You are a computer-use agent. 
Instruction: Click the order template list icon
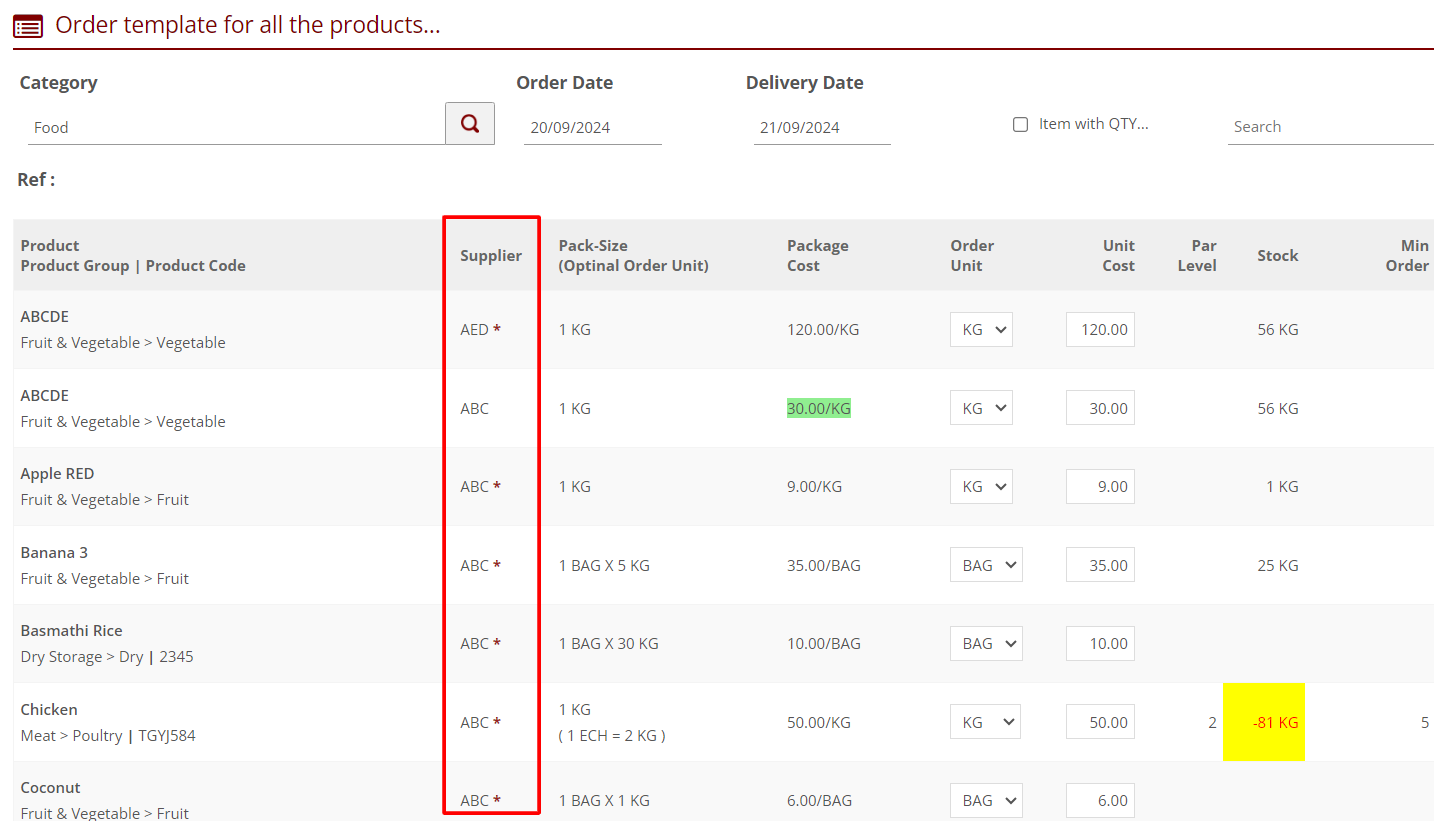coord(28,26)
